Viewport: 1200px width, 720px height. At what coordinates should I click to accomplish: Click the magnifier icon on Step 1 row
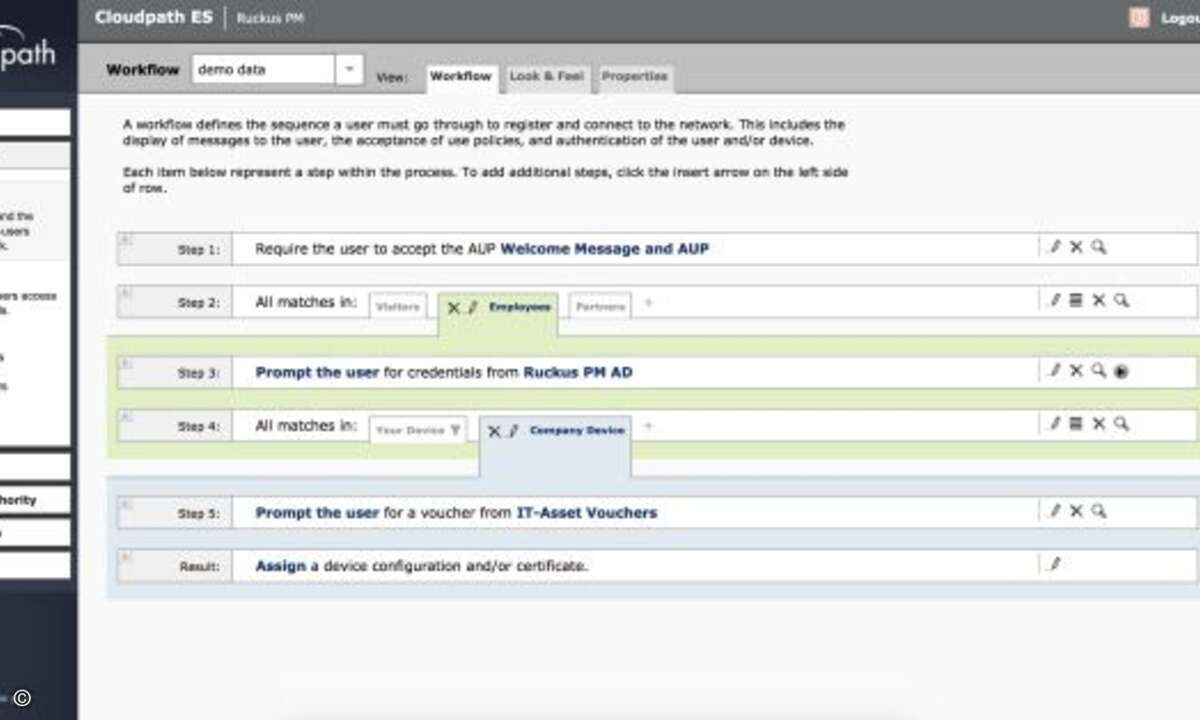click(1099, 247)
